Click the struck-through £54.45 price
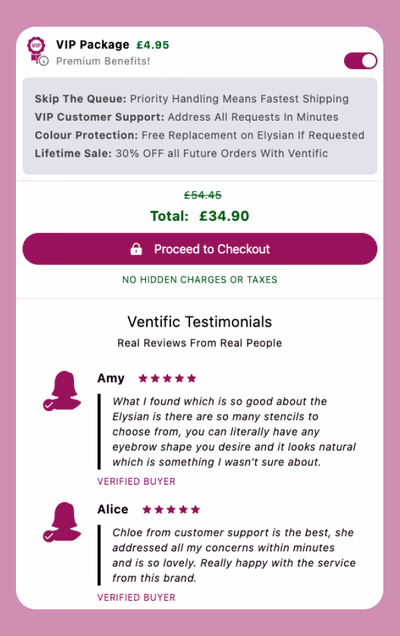This screenshot has width=400, height=636. coord(203,196)
